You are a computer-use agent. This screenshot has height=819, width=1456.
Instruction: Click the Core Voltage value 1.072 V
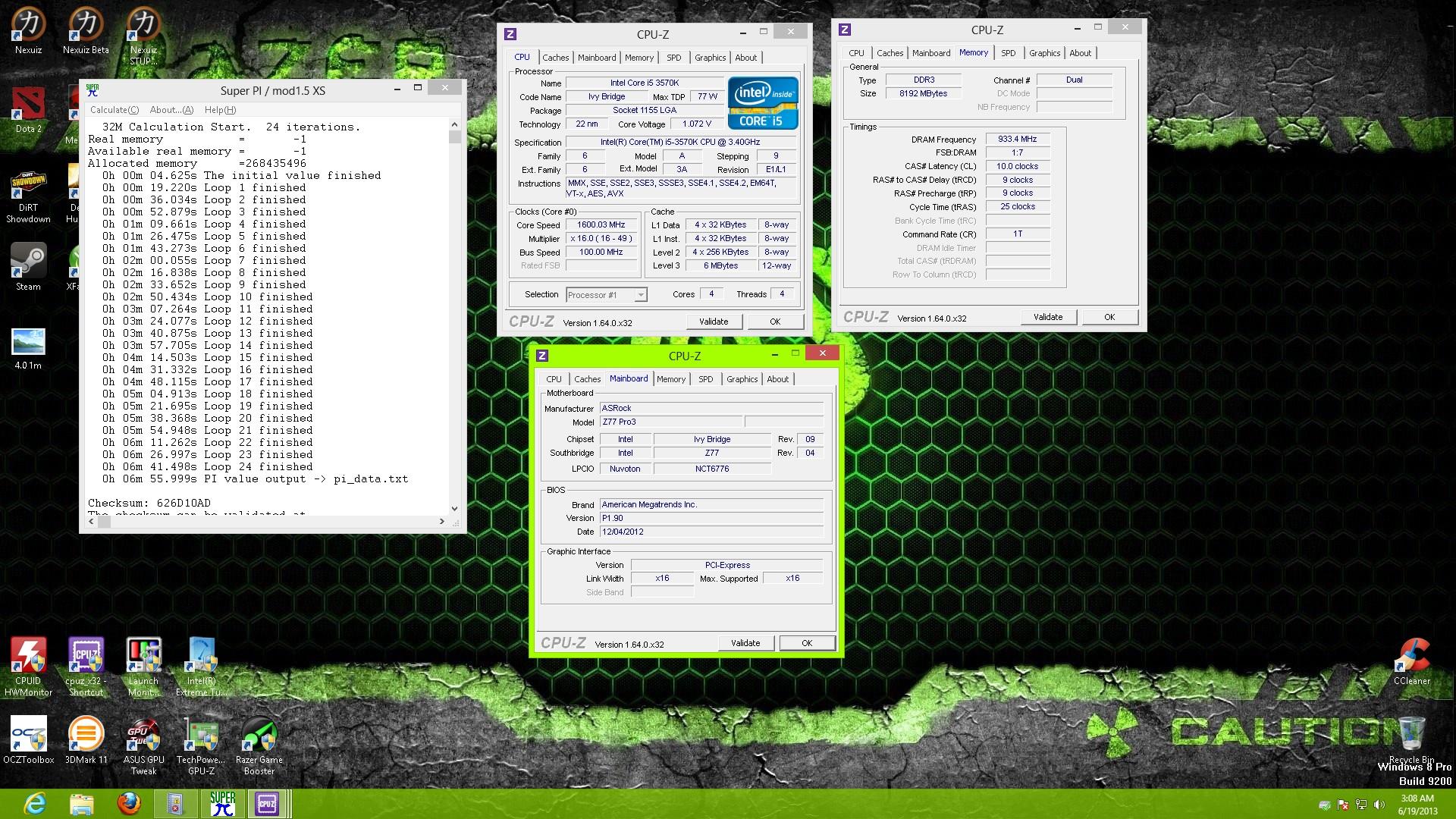[696, 124]
